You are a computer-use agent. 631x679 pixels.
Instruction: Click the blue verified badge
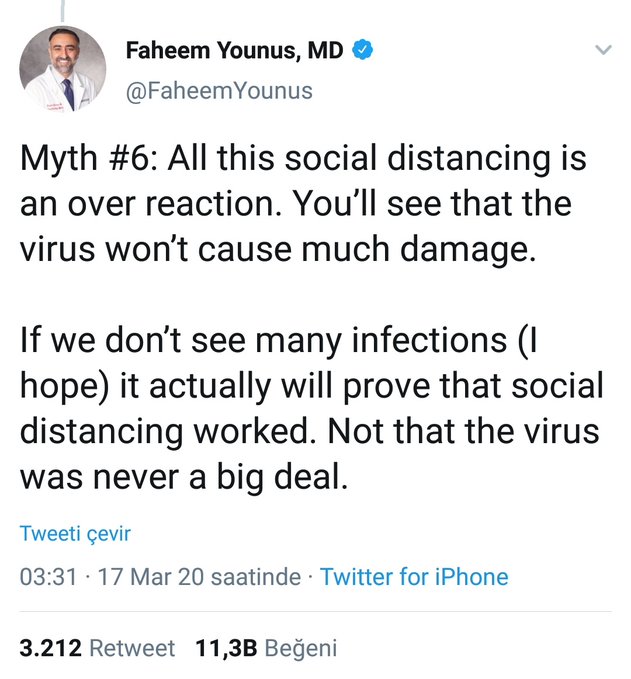click(x=362, y=51)
